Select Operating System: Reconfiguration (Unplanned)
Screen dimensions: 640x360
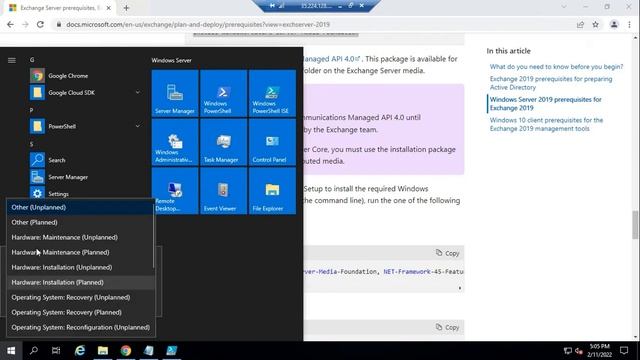pos(80,327)
